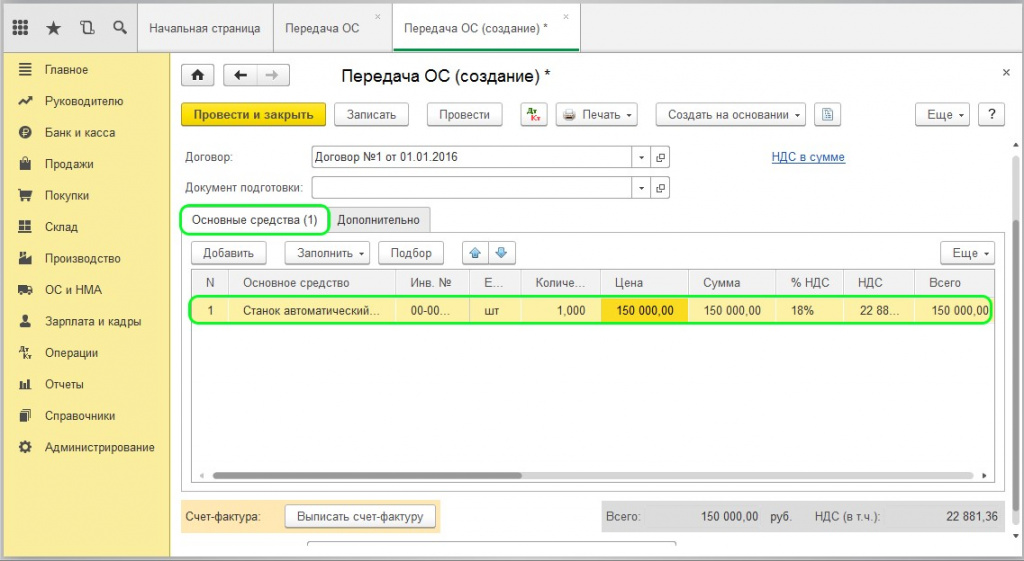Select Станок автоматический cell in row
This screenshot has height=561, width=1024.
312,310
